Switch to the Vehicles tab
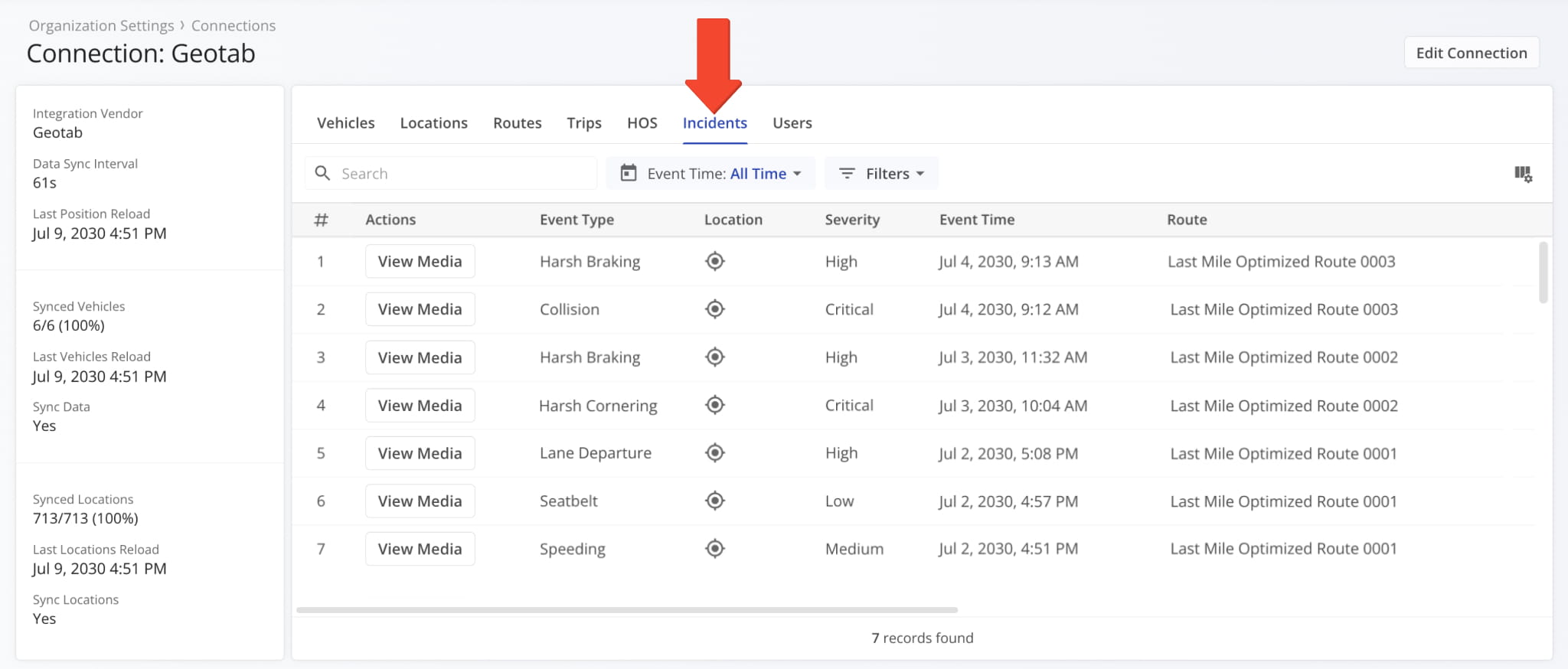 (x=346, y=123)
